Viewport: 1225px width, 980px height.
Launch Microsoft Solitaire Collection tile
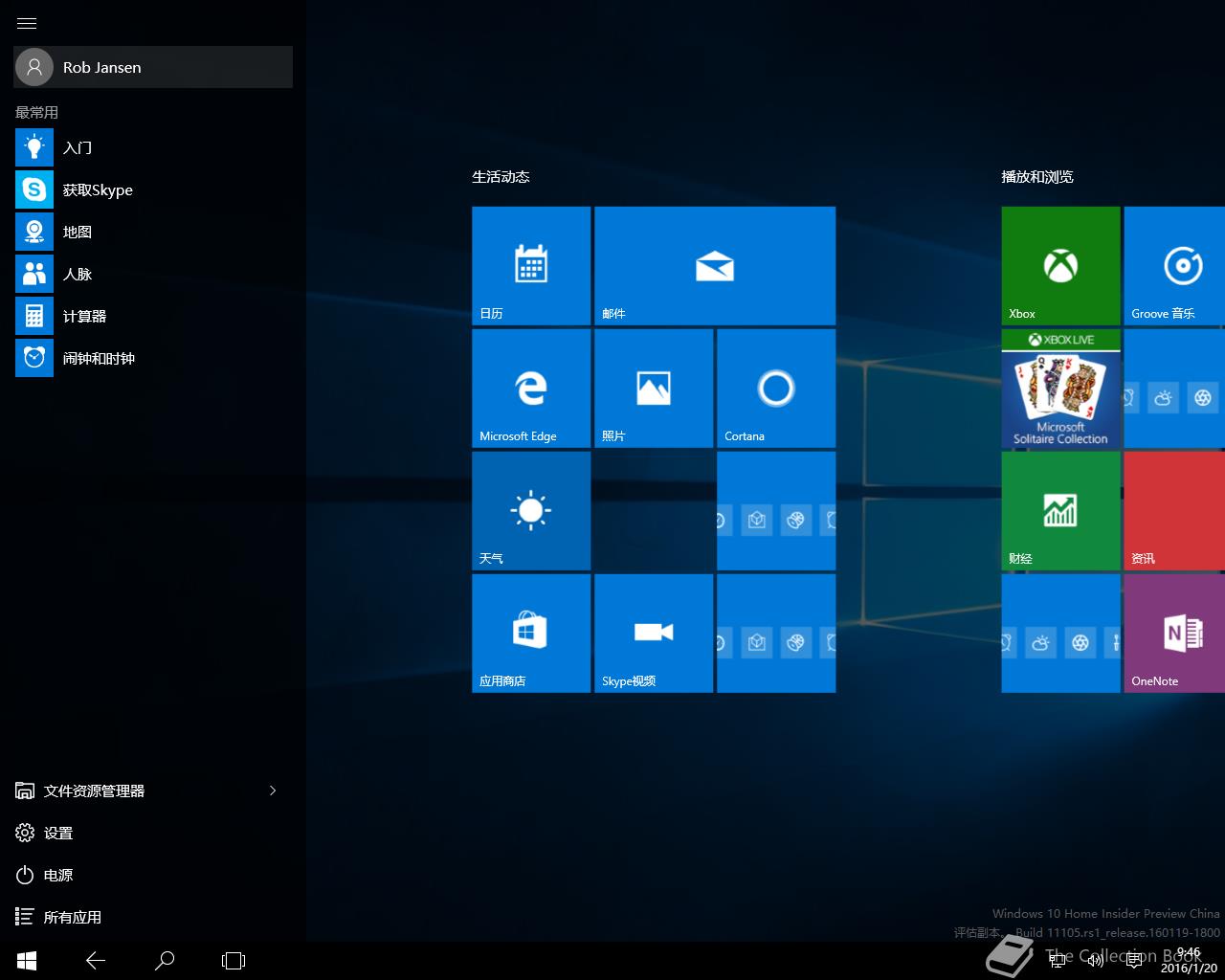click(1060, 389)
